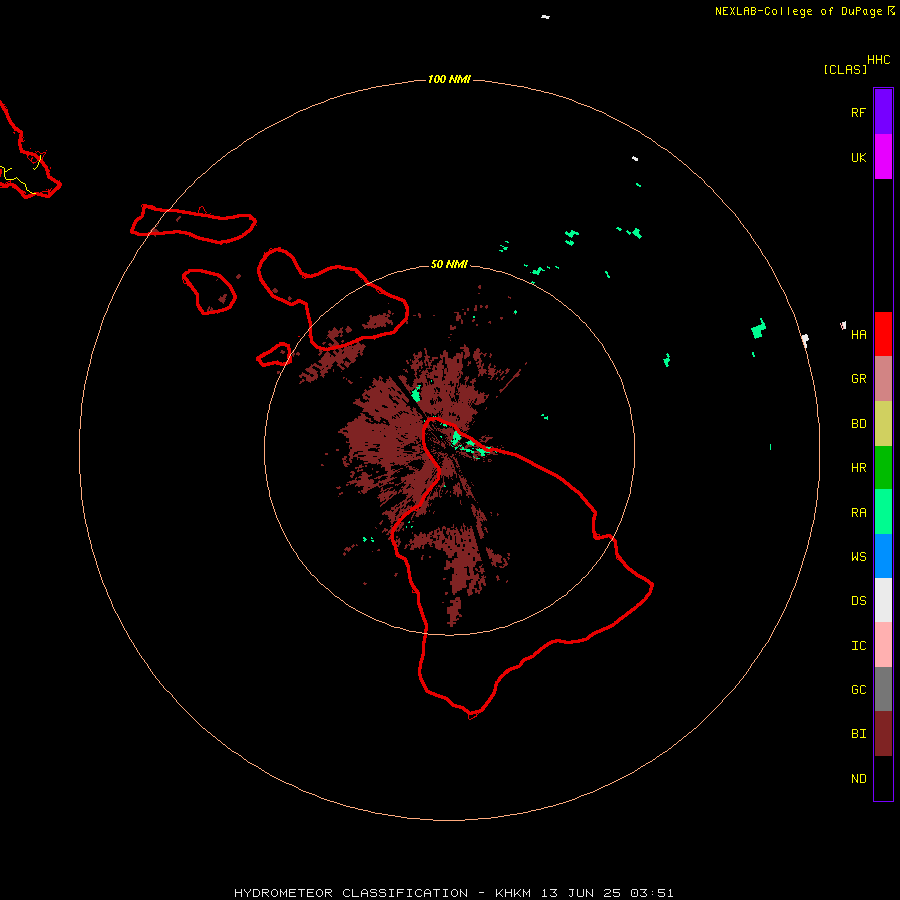The image size is (900, 900).
Task: Click the HA legend label
Action: [x=858, y=334]
